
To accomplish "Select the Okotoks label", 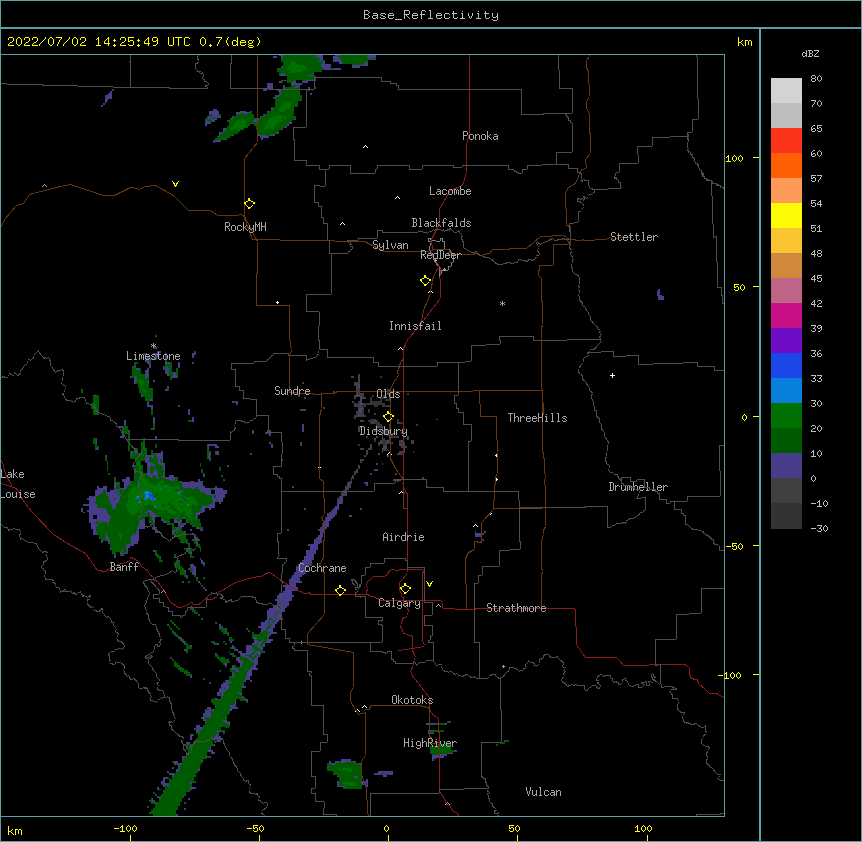I will click(412, 700).
